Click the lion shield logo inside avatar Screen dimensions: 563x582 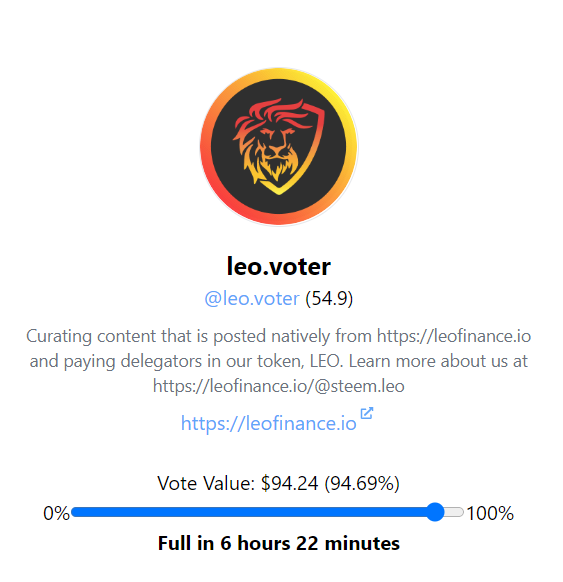279,146
